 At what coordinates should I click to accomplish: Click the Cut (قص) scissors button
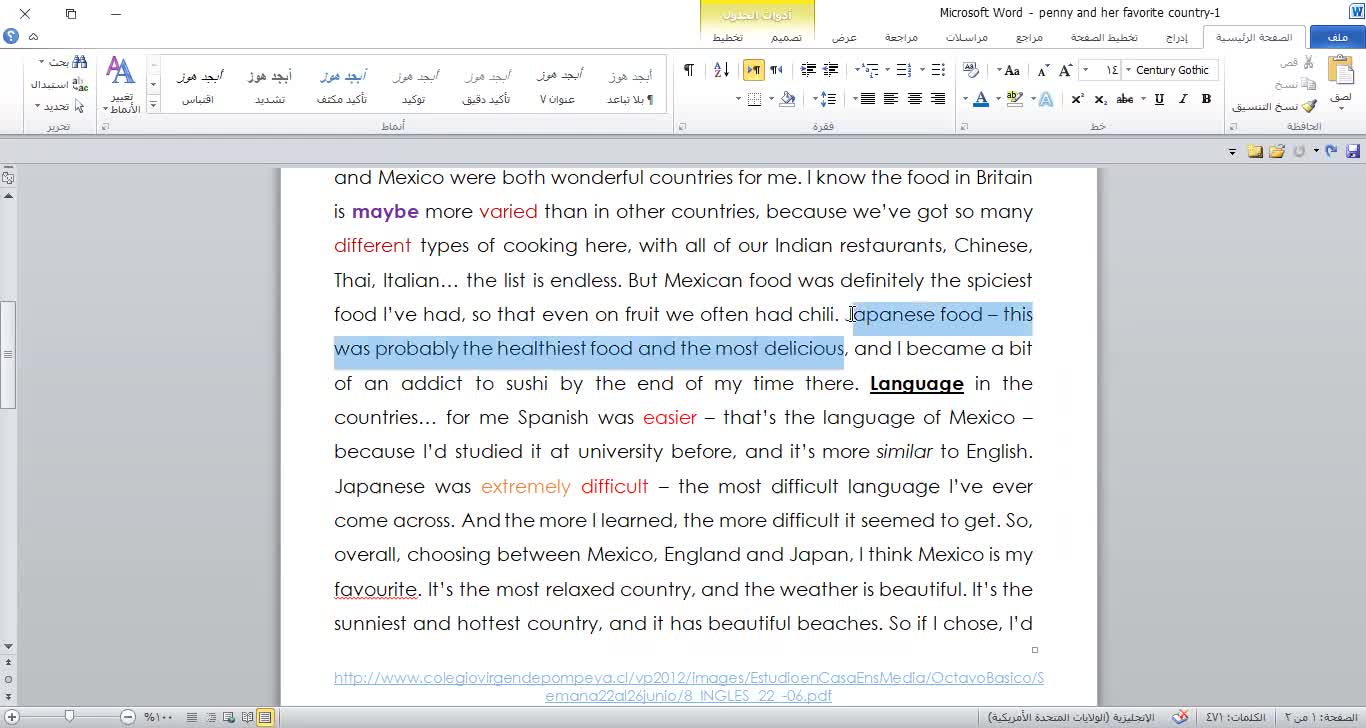(x=1298, y=62)
